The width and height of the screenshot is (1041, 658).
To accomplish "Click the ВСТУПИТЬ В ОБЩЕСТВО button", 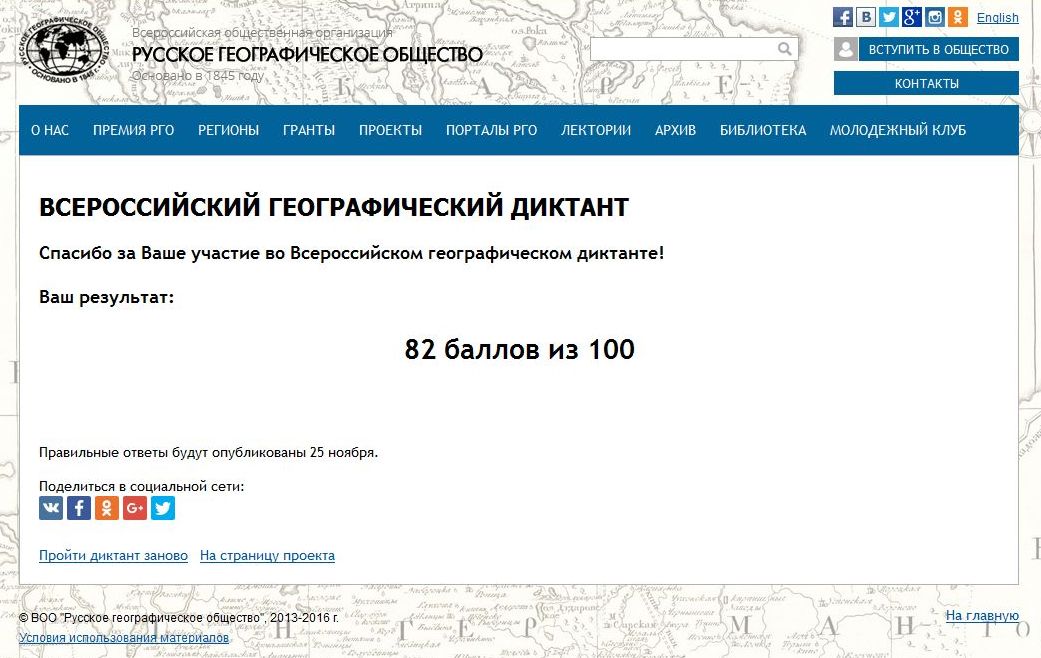I will pos(939,49).
